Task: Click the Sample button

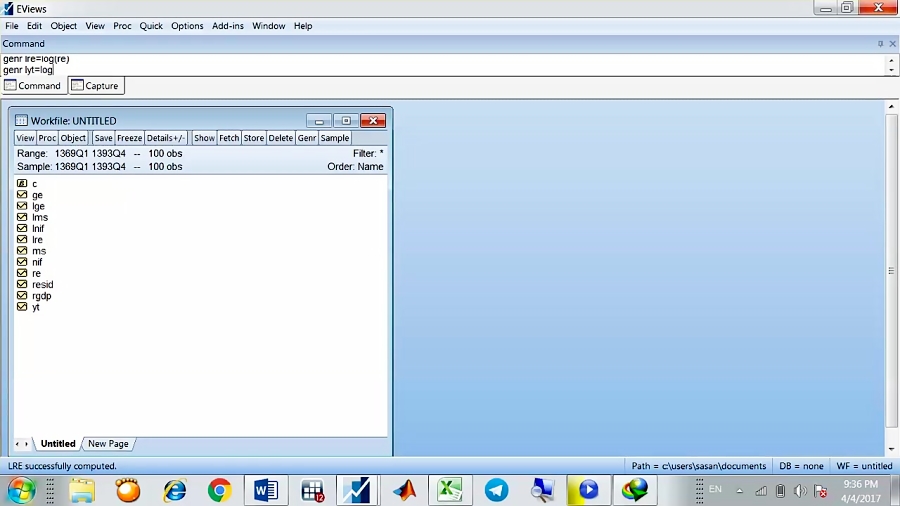Action: point(335,138)
